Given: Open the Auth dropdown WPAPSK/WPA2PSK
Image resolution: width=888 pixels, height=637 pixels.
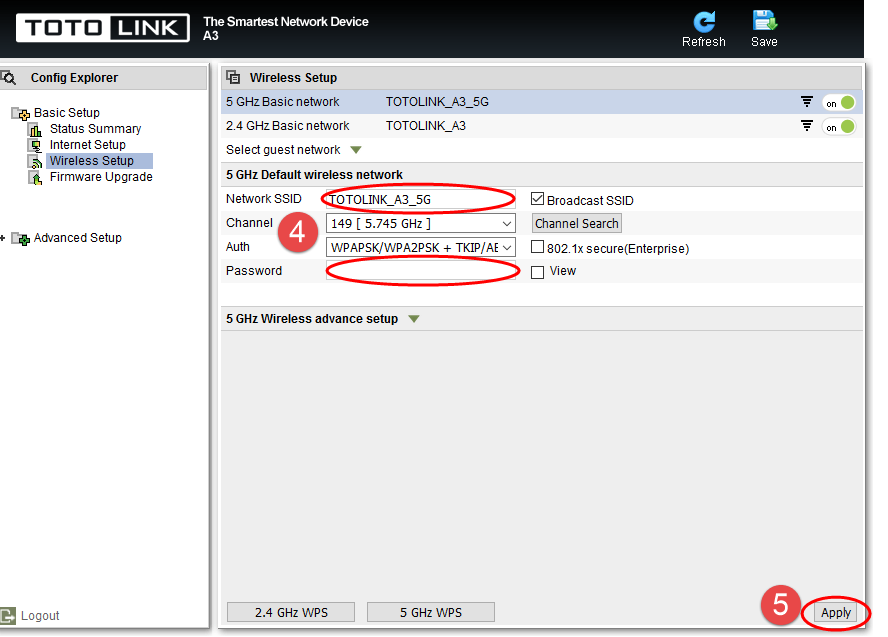Looking at the screenshot, I should (x=421, y=247).
